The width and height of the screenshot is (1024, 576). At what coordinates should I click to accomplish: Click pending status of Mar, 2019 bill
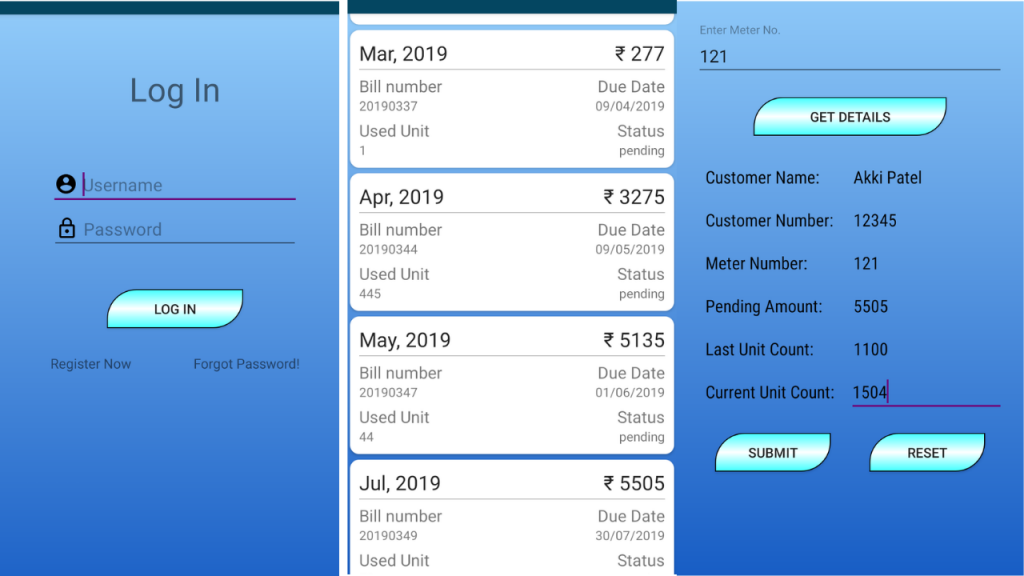(x=641, y=151)
